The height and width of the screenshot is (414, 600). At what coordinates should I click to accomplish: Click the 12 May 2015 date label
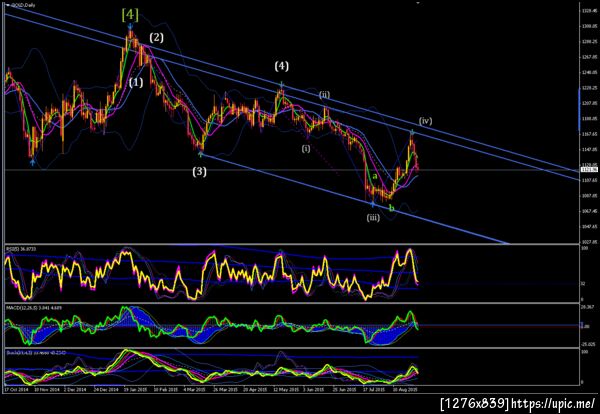(x=284, y=390)
